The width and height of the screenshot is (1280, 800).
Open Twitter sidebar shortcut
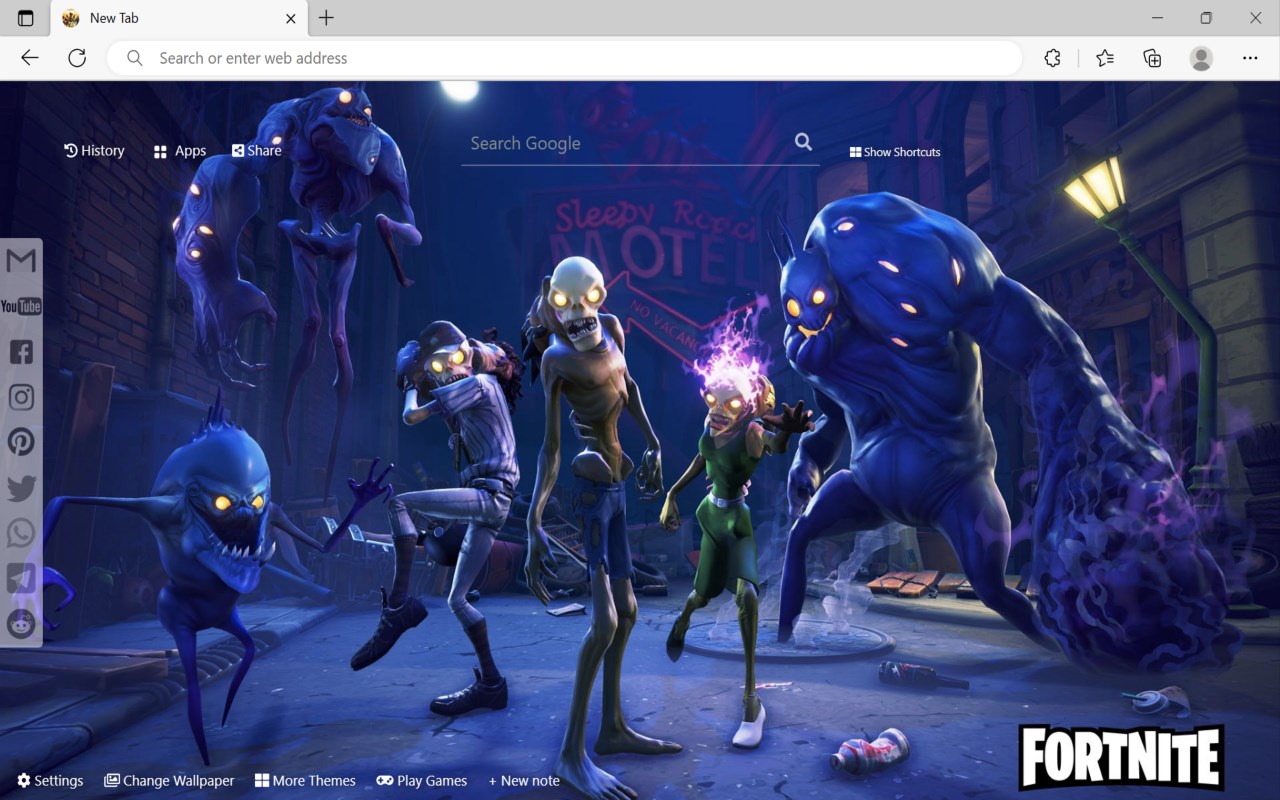point(21,488)
